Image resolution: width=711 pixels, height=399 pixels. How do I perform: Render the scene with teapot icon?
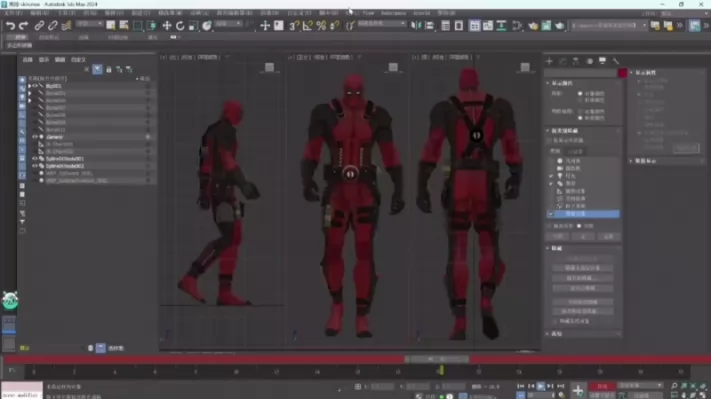(560, 26)
